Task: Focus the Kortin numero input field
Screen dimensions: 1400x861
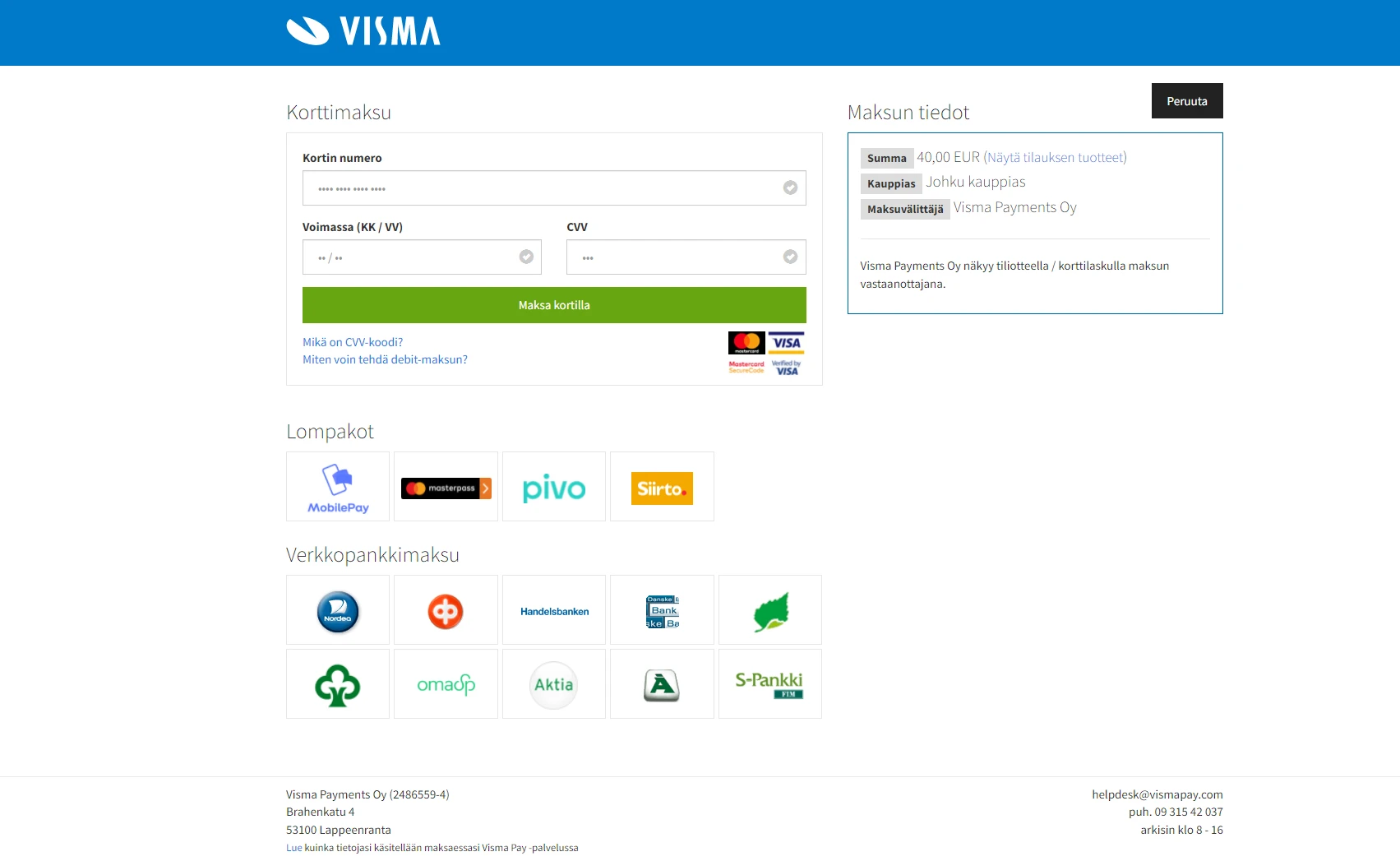Action: click(554, 188)
